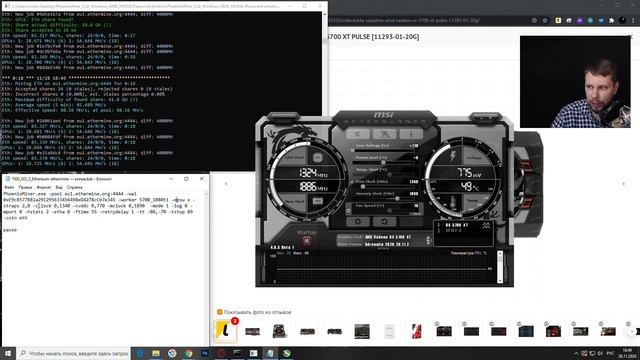Open Файл menu in Notepad
Image resolution: width=640 pixels, height=360 pixels.
9,187
